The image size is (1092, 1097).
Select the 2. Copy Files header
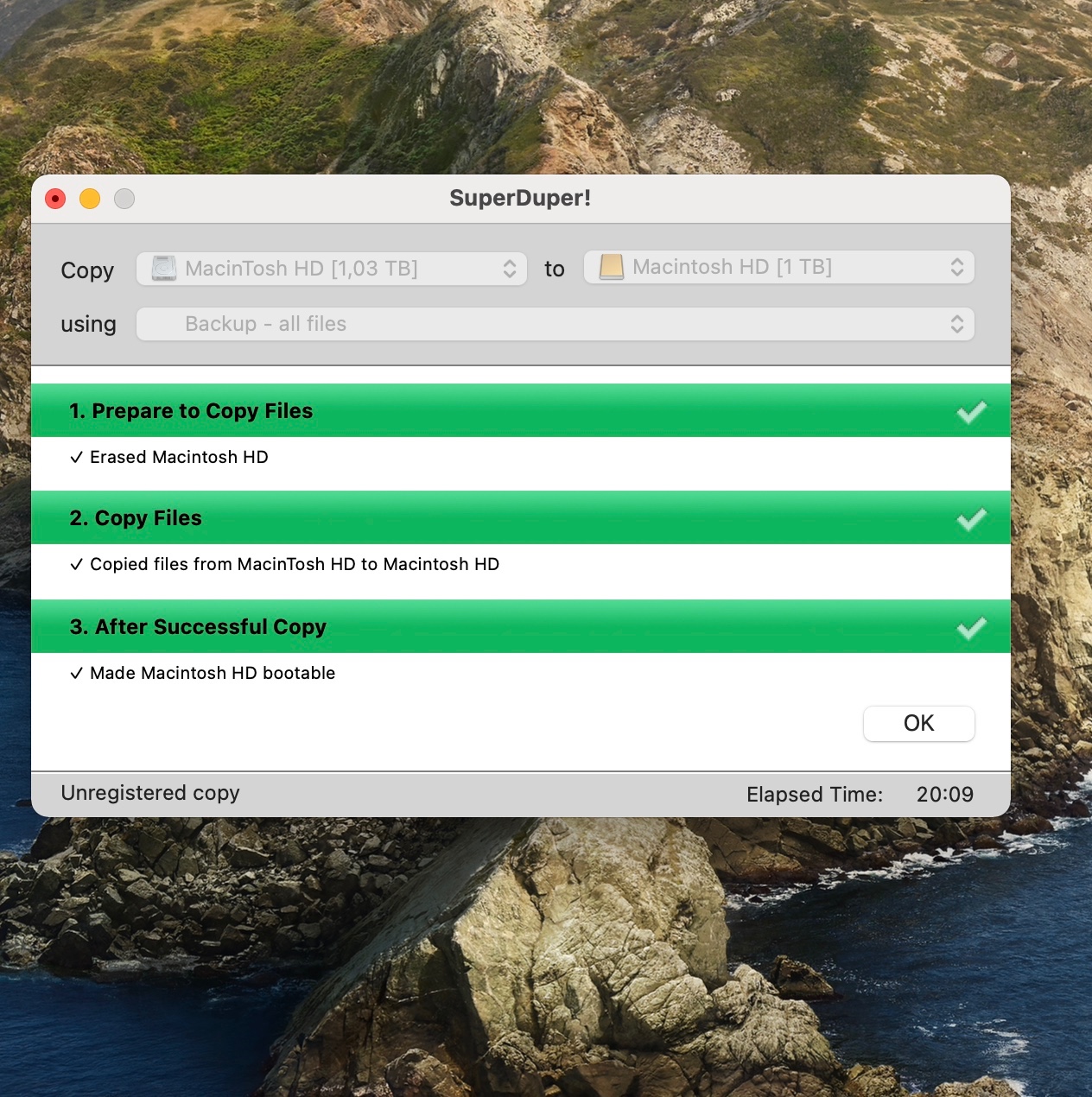(521, 517)
